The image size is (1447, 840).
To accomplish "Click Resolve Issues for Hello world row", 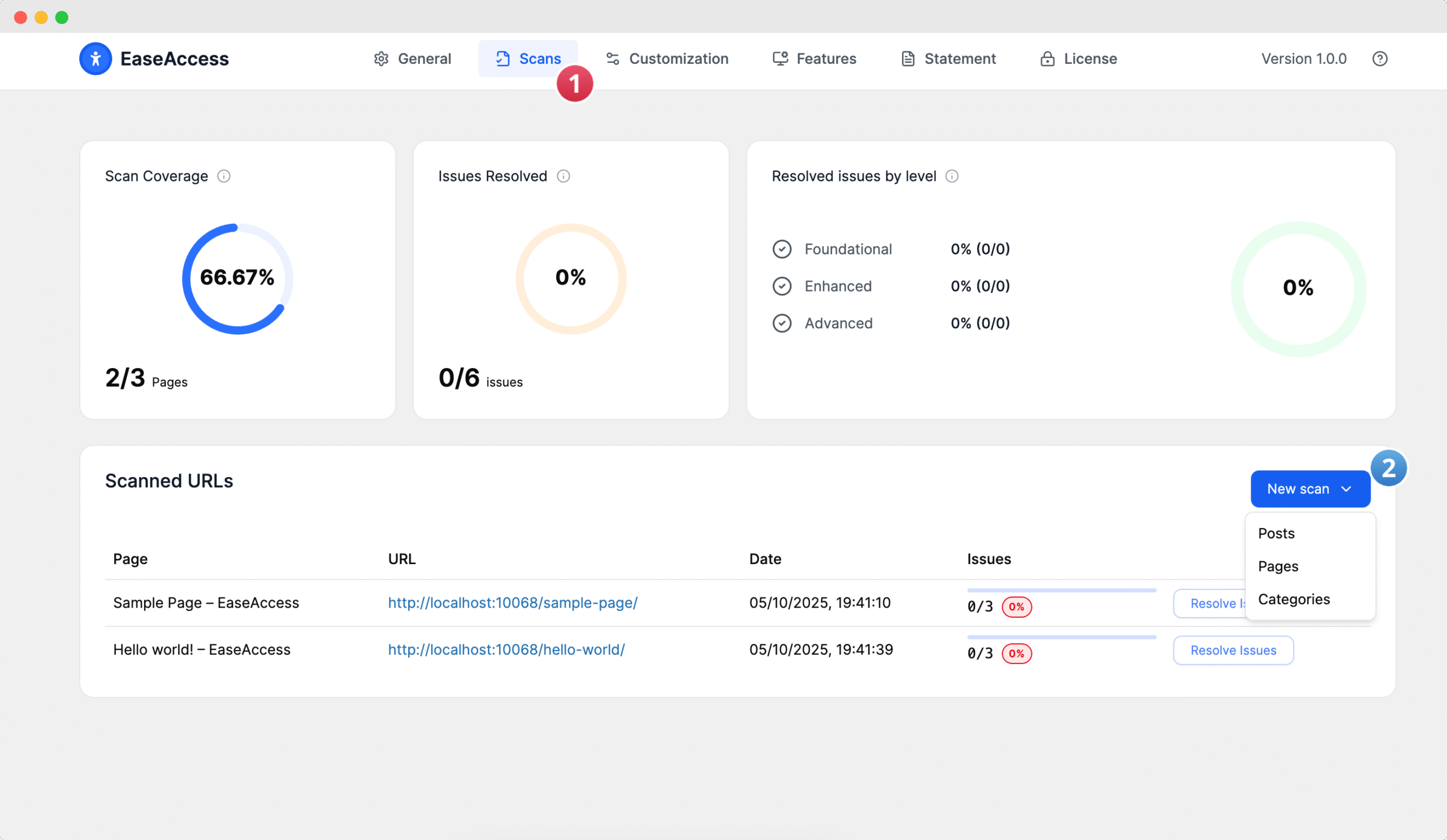I will point(1233,650).
